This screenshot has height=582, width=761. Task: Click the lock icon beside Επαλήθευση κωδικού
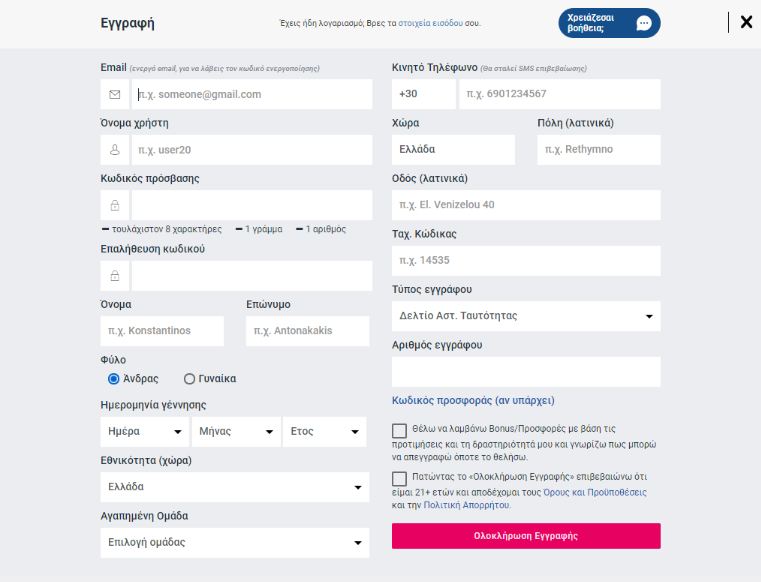115,276
